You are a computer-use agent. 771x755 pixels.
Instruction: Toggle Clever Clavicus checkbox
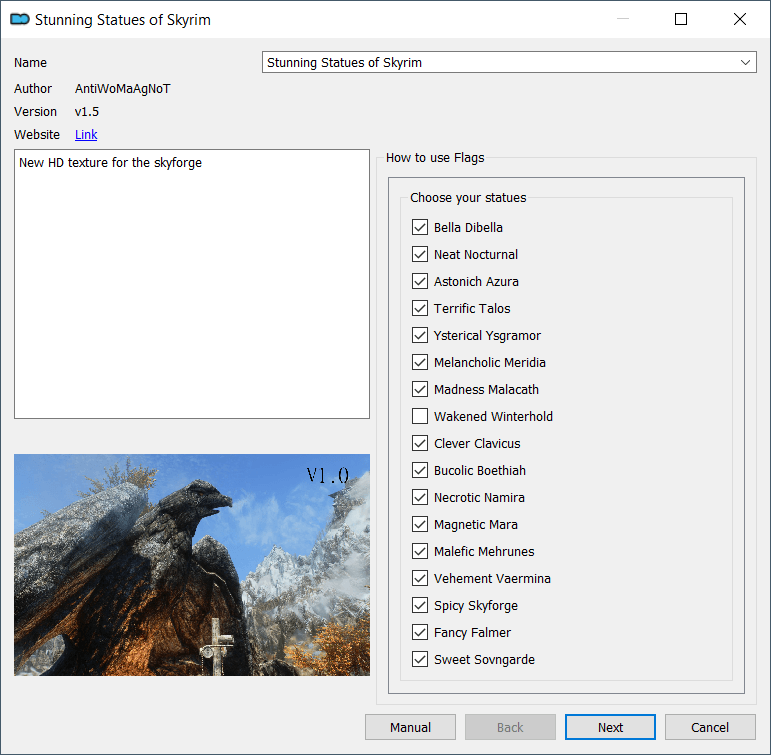419,443
